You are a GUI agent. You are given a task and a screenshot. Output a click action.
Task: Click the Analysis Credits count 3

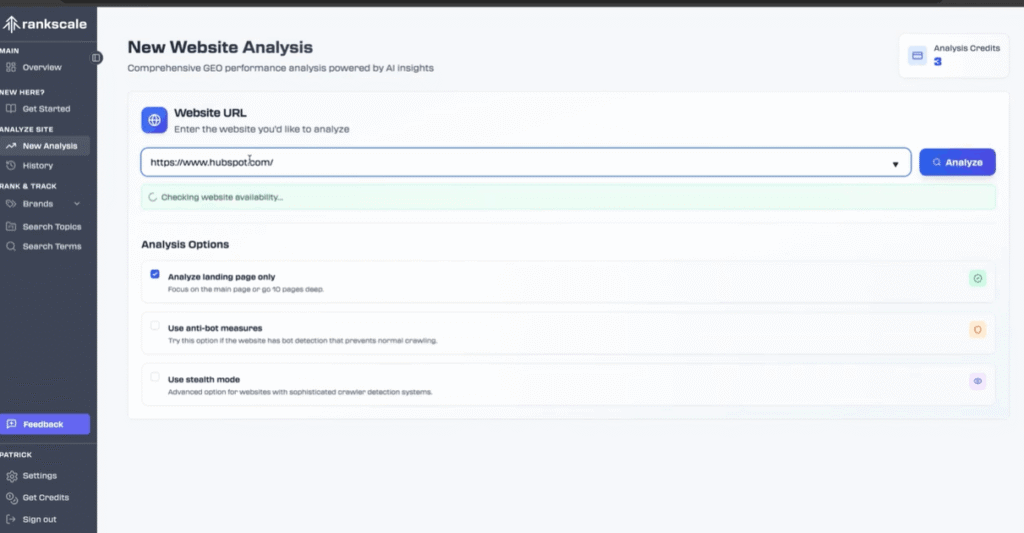(938, 62)
